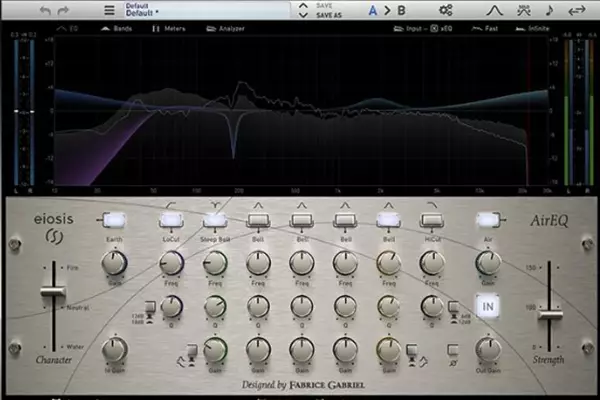Toggle the Analyzer display option
The height and width of the screenshot is (400, 600).
225,28
